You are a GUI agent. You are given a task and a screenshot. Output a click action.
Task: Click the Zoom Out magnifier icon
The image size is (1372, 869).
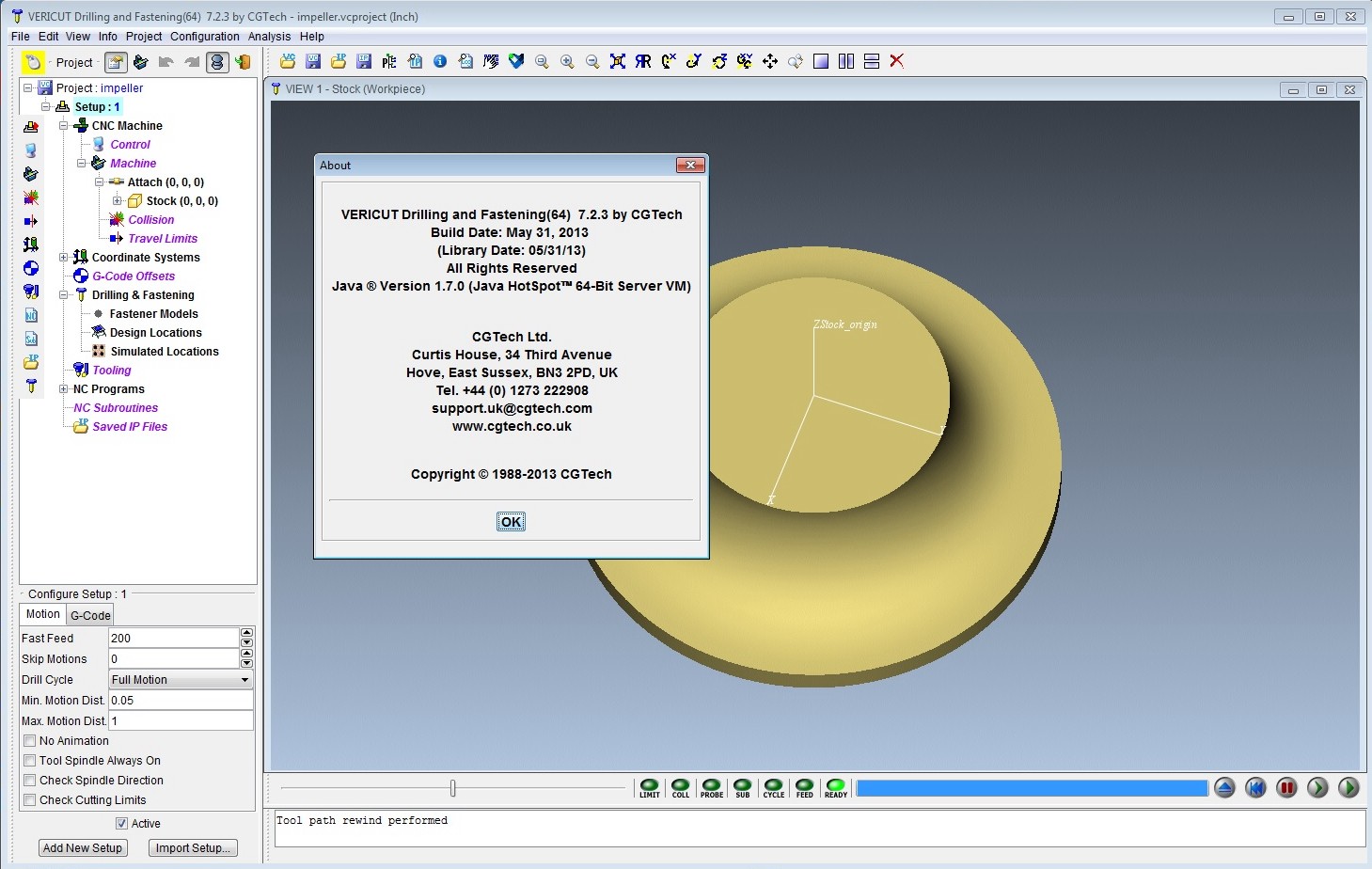tap(592, 61)
